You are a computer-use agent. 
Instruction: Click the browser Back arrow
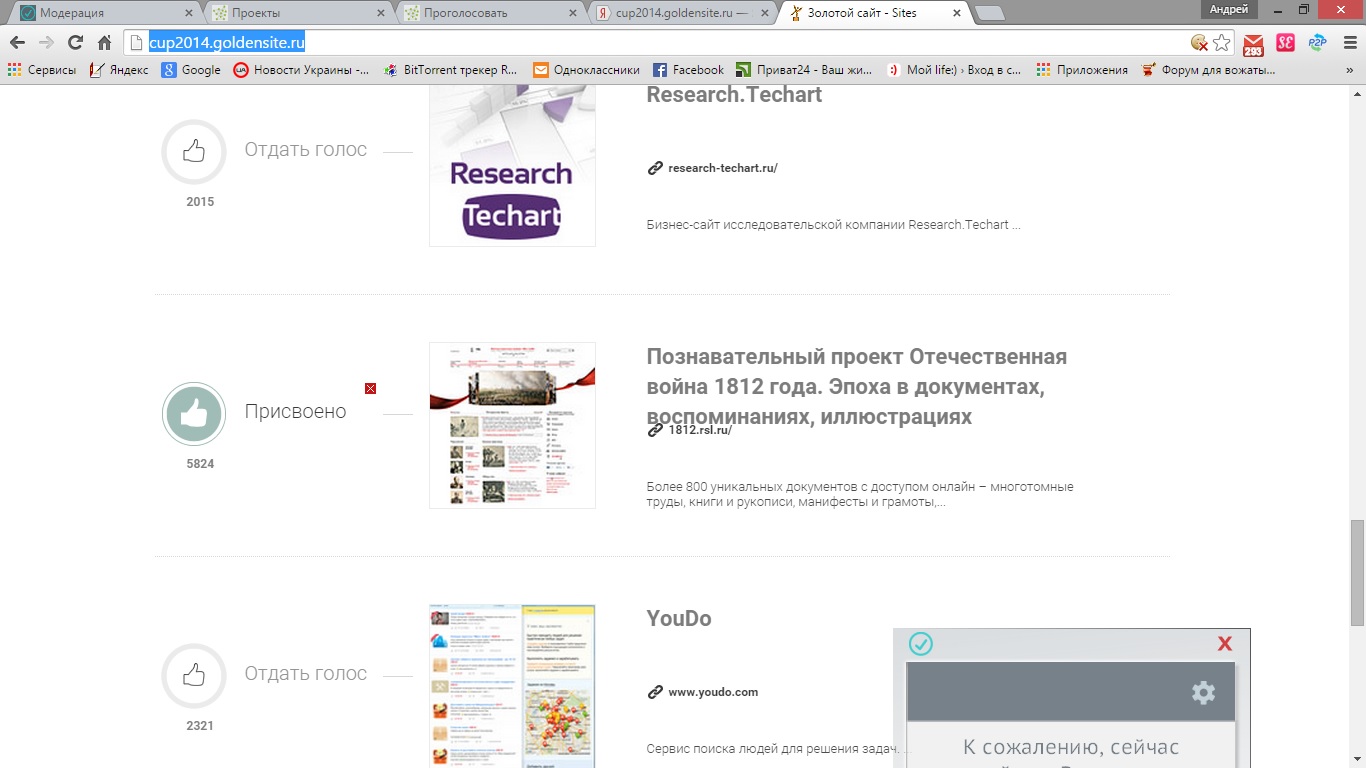pos(17,43)
